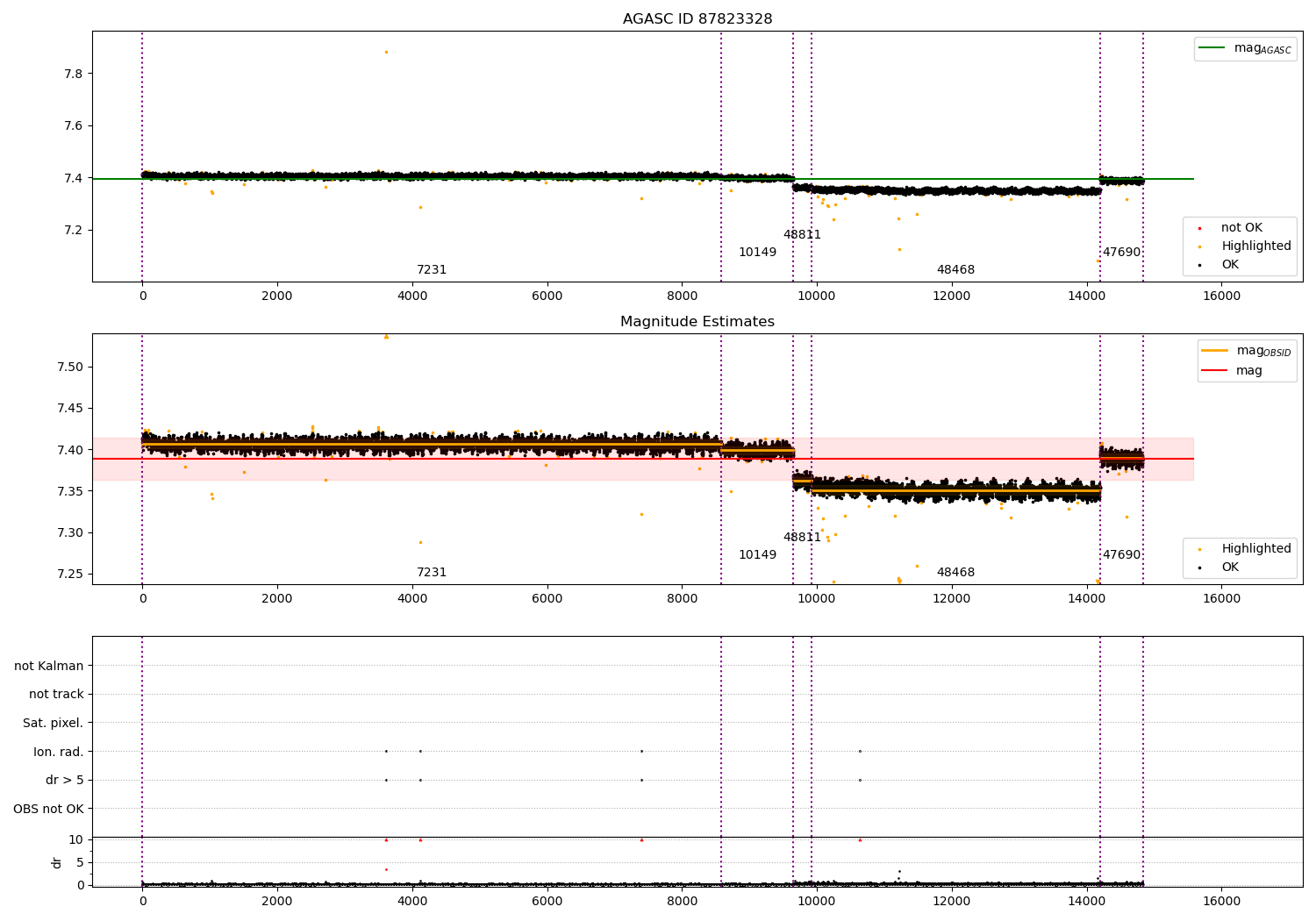Click obsid label 10149 in the top plot

(x=757, y=252)
